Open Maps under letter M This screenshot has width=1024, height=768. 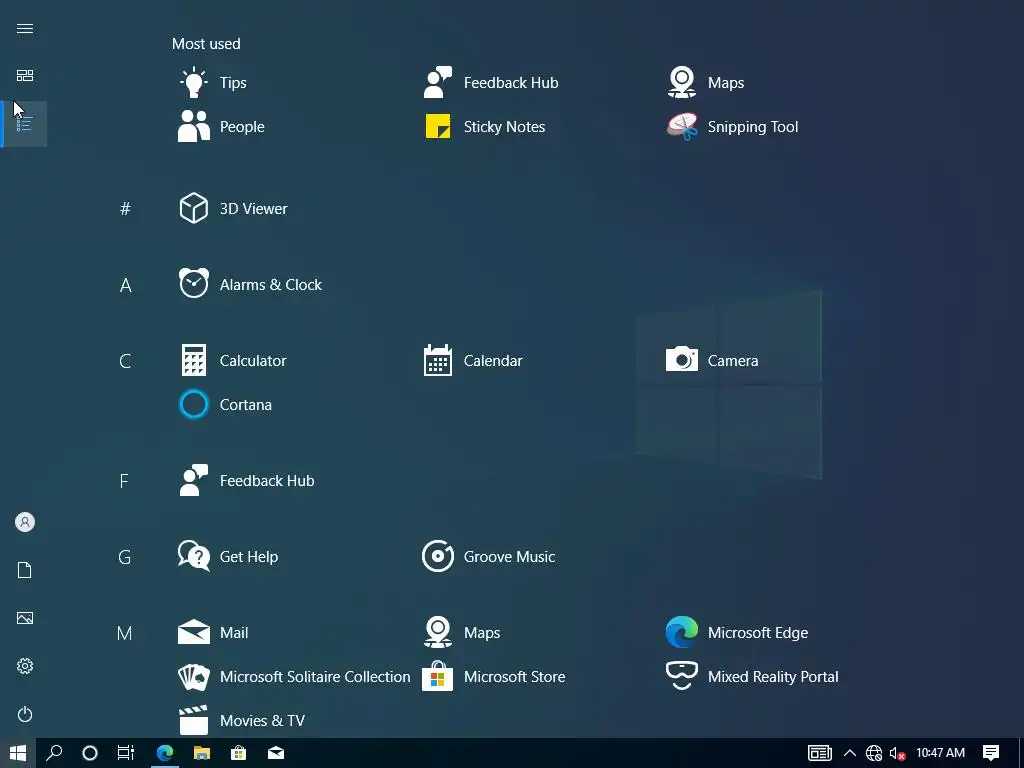(x=461, y=632)
